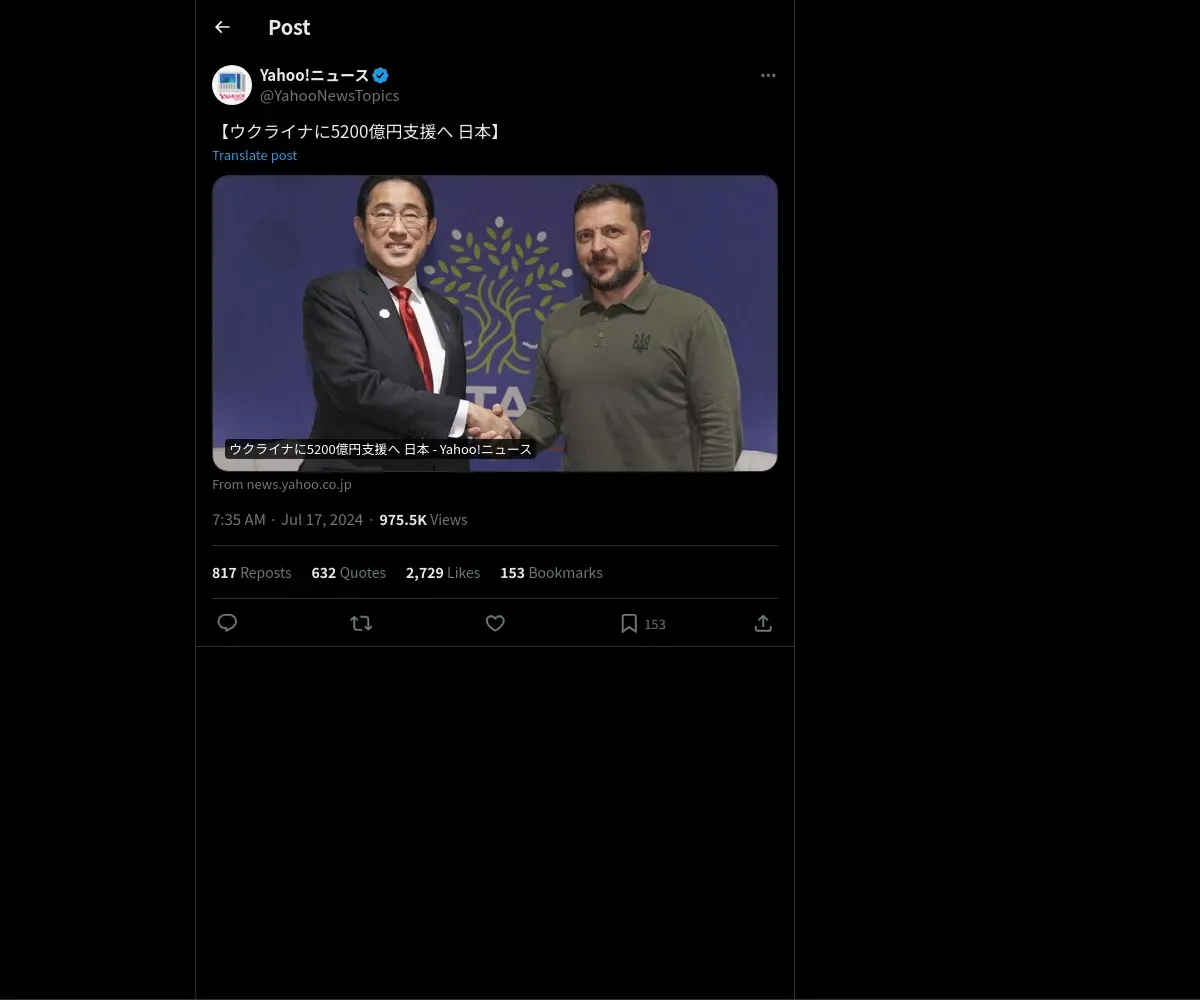Like the post with heart icon

click(495, 623)
